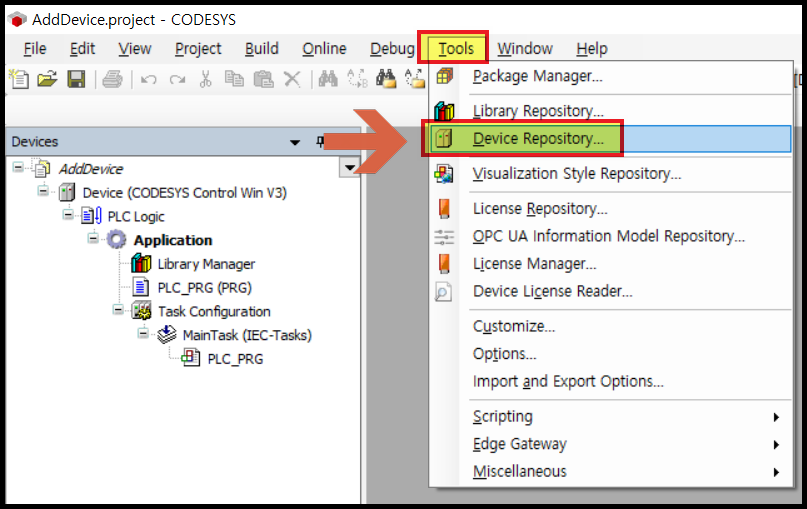Click the Print toolbar icon
Image resolution: width=807 pixels, height=509 pixels.
[112, 79]
